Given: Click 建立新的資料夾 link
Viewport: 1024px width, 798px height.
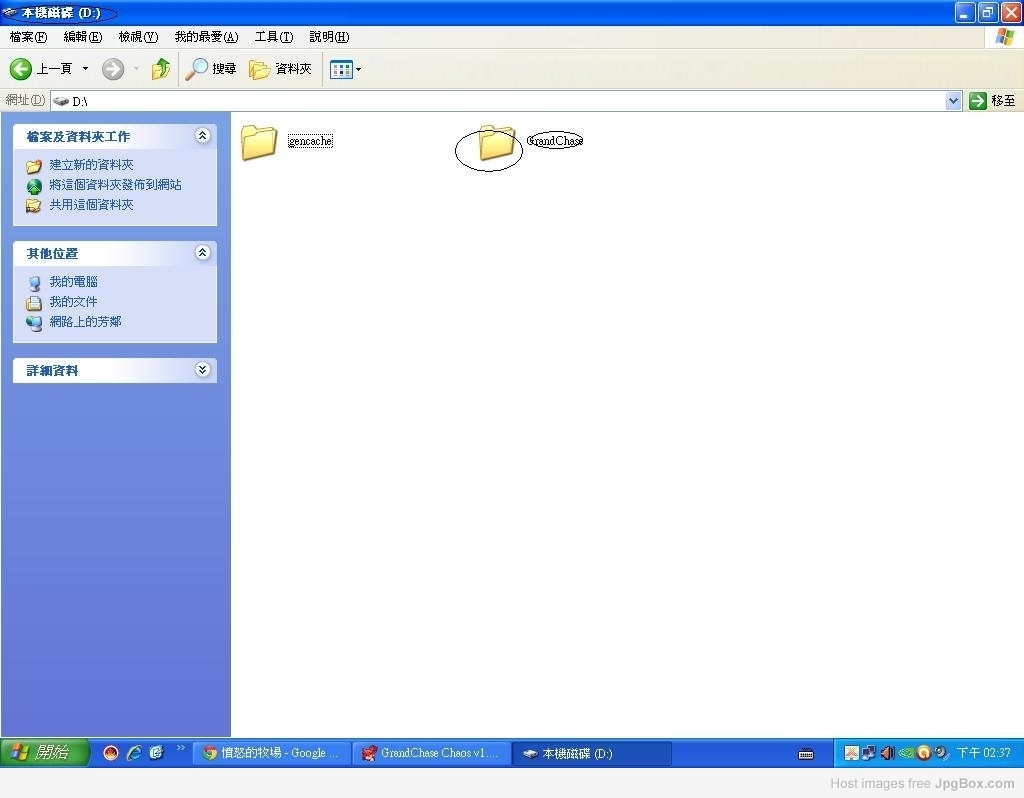Looking at the screenshot, I should click(x=91, y=165).
